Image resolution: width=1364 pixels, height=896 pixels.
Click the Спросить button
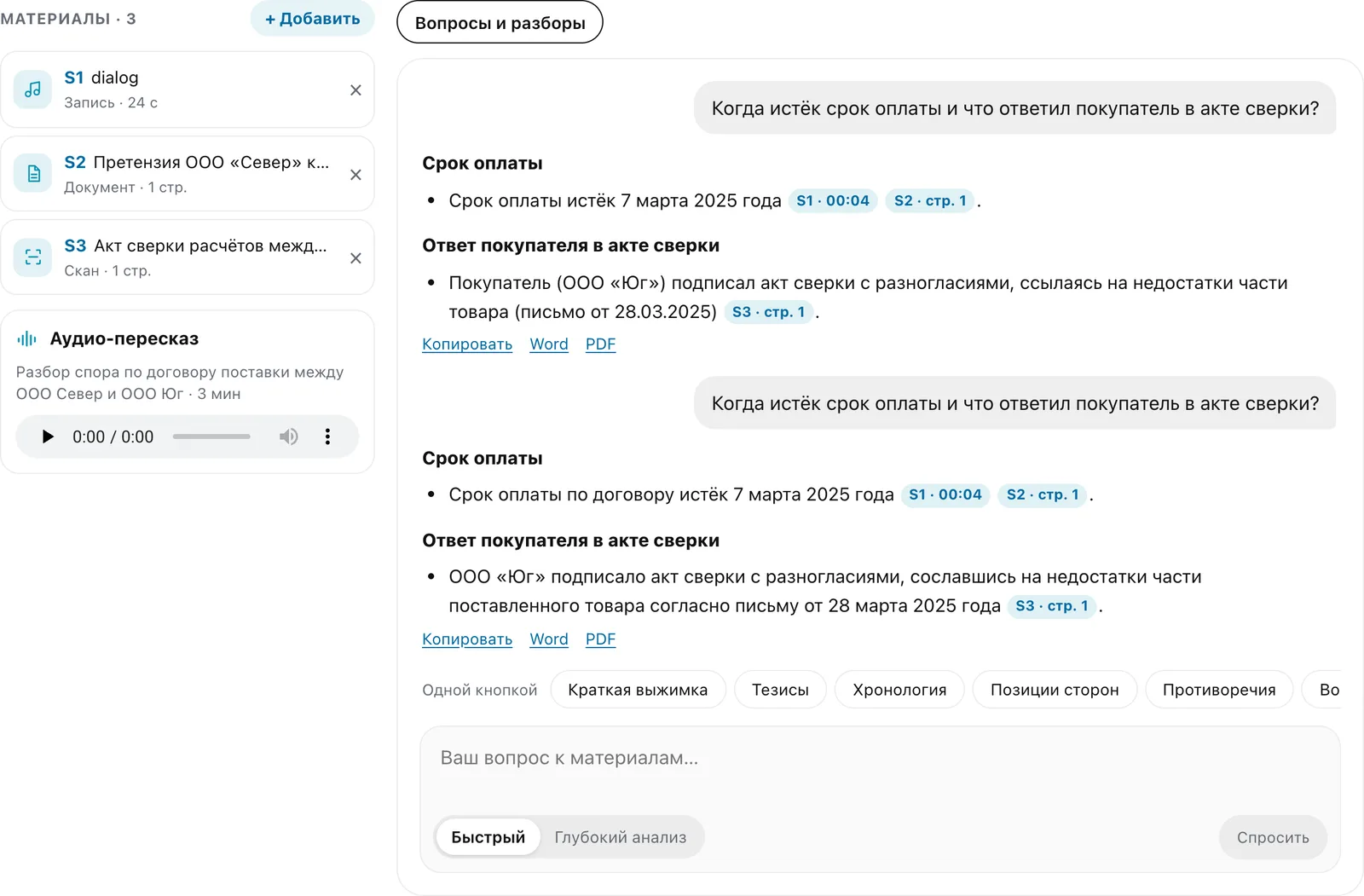(1273, 837)
